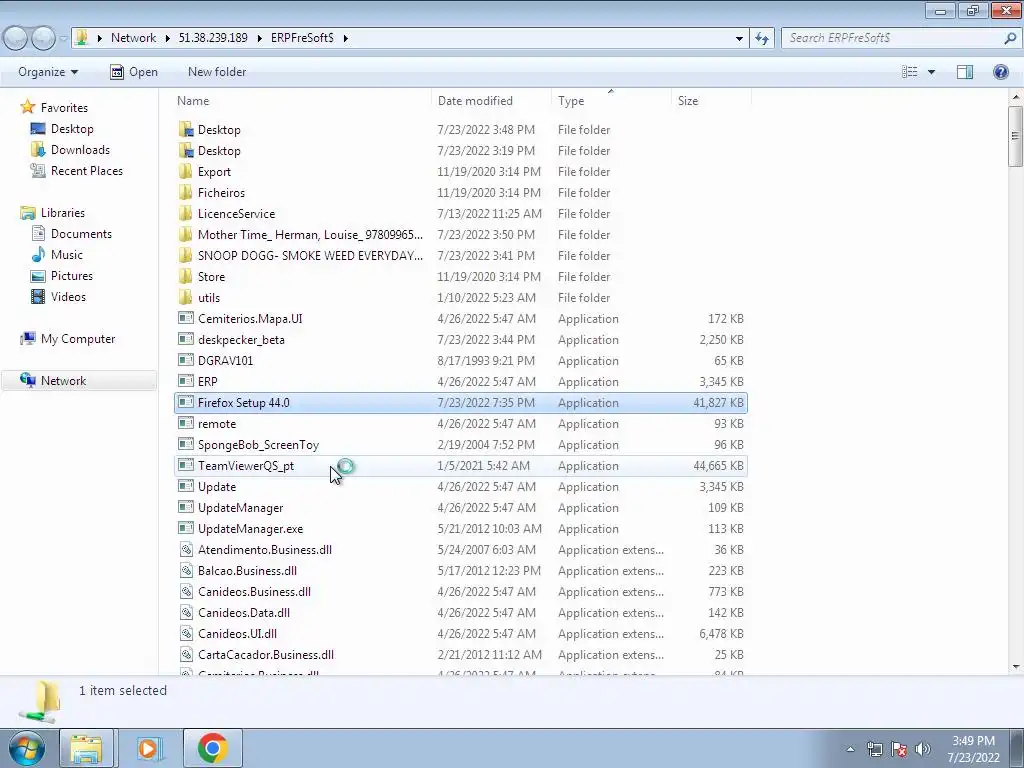Viewport: 1024px width, 768px height.
Task: Toggle the preview pane icon
Action: tap(965, 72)
